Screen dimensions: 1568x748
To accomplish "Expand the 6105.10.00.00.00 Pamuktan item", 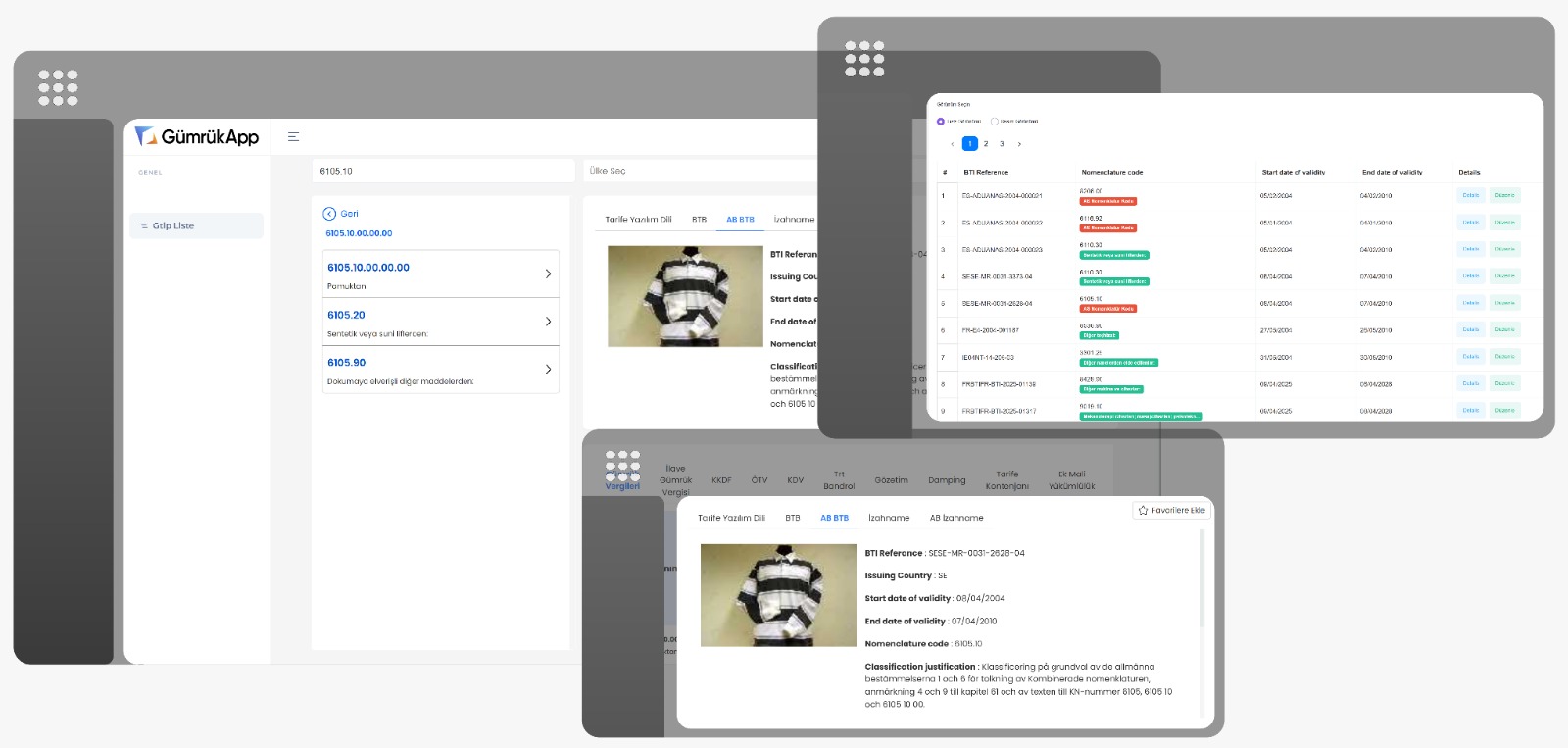I will tap(548, 274).
